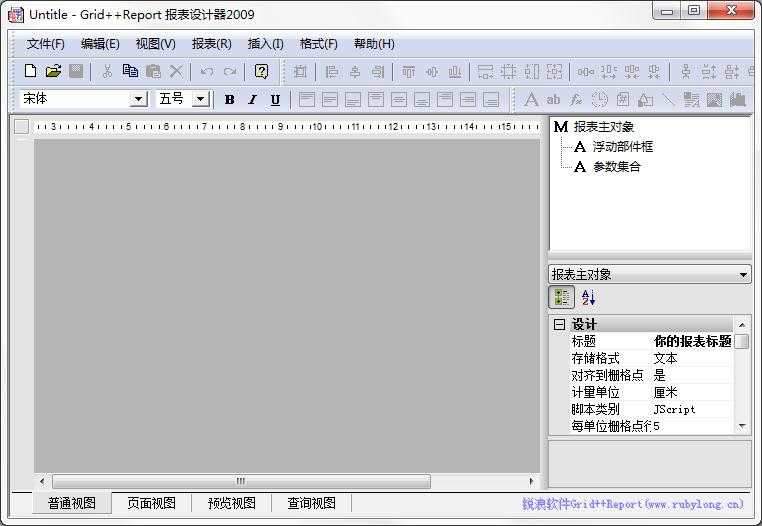Viewport: 762px width, 526px height.
Task: Switch to the 预览视图 tab
Action: point(231,503)
